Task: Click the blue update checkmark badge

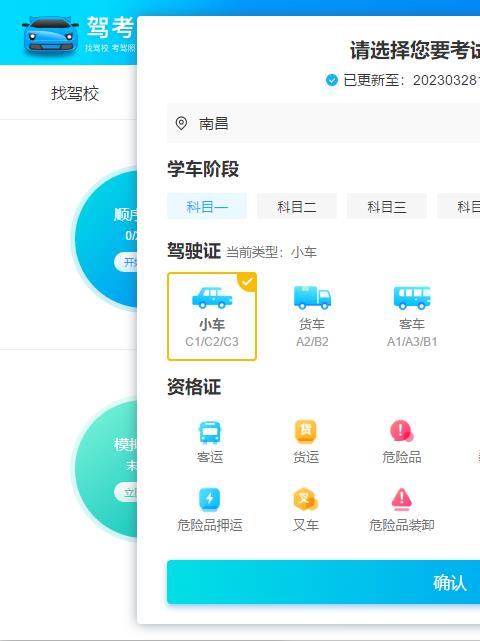Action: click(332, 80)
